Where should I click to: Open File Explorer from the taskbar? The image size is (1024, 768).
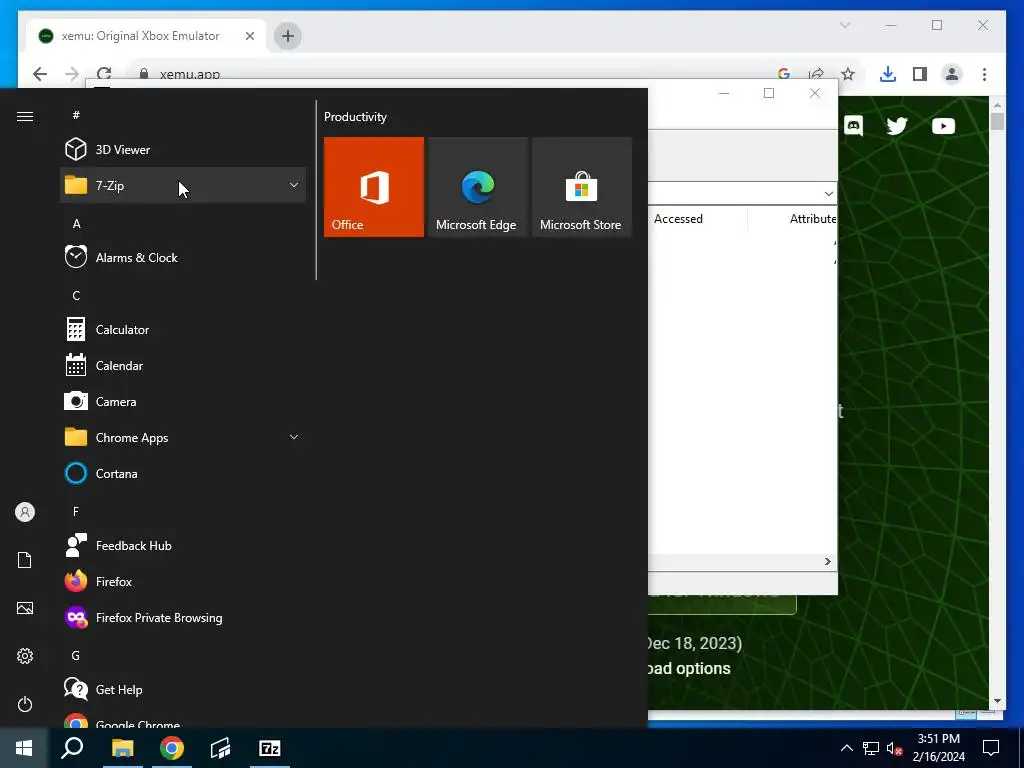pyautogui.click(x=122, y=748)
